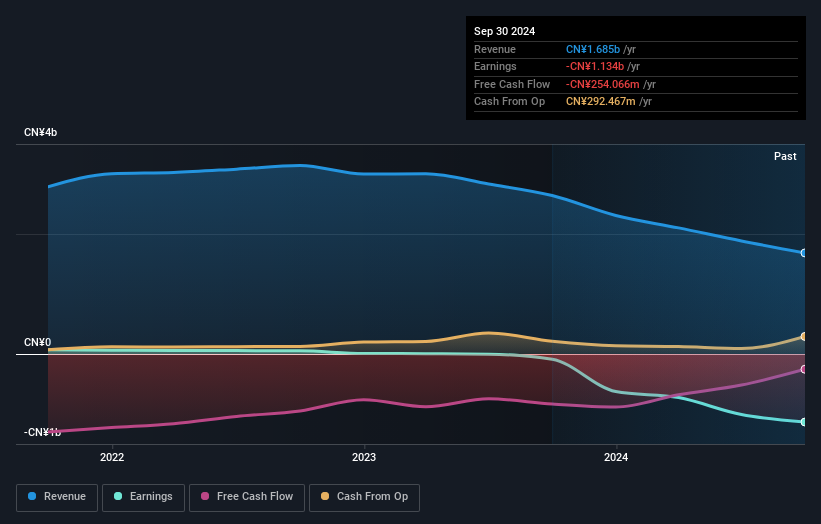
Task: Click the -CN¥1.134b earnings value
Action: (595, 66)
